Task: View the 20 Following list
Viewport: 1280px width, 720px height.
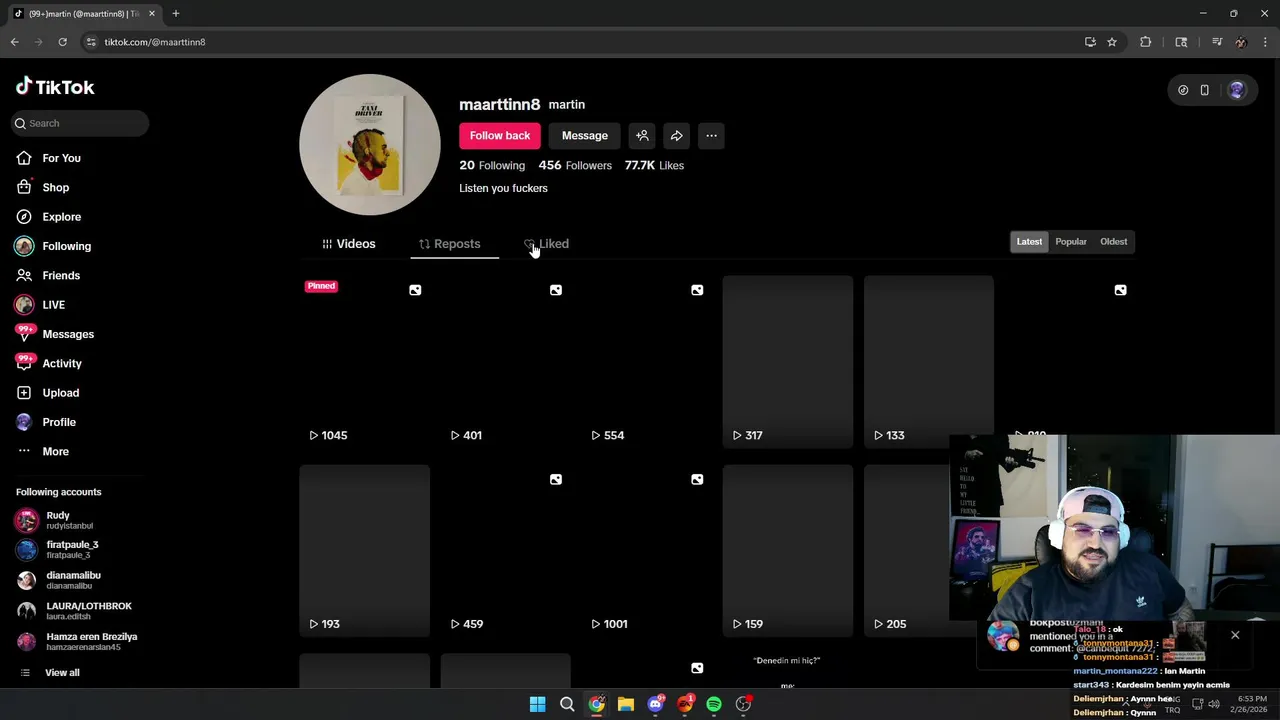Action: click(492, 165)
